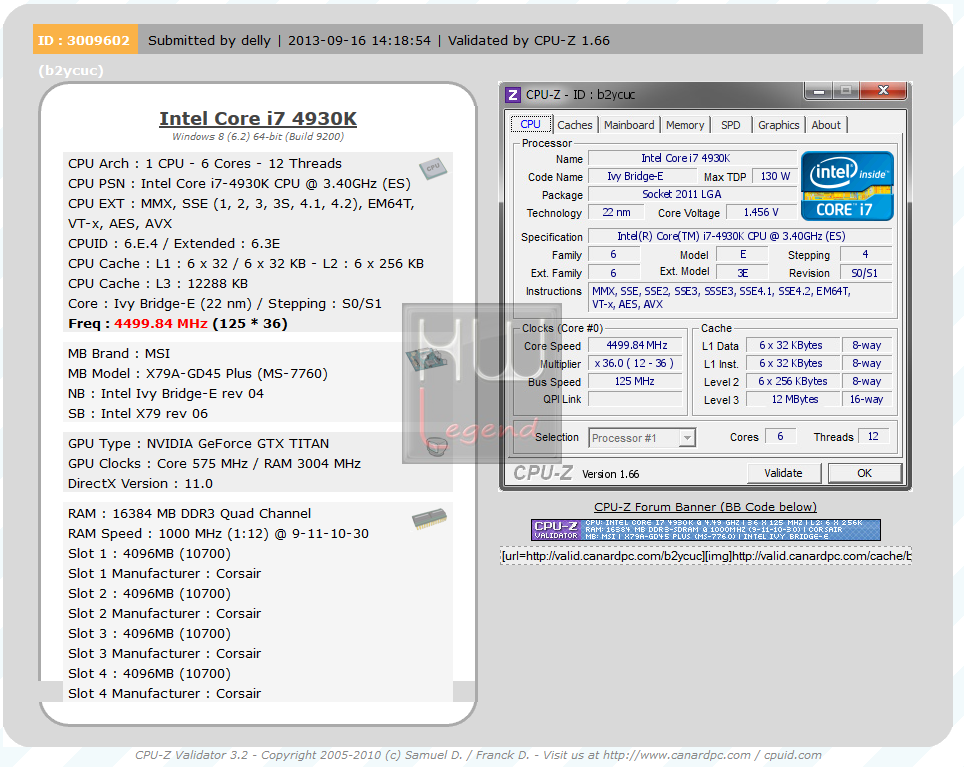
Task: Click the motherboard icon beside MB Brand
Action: click(428, 360)
